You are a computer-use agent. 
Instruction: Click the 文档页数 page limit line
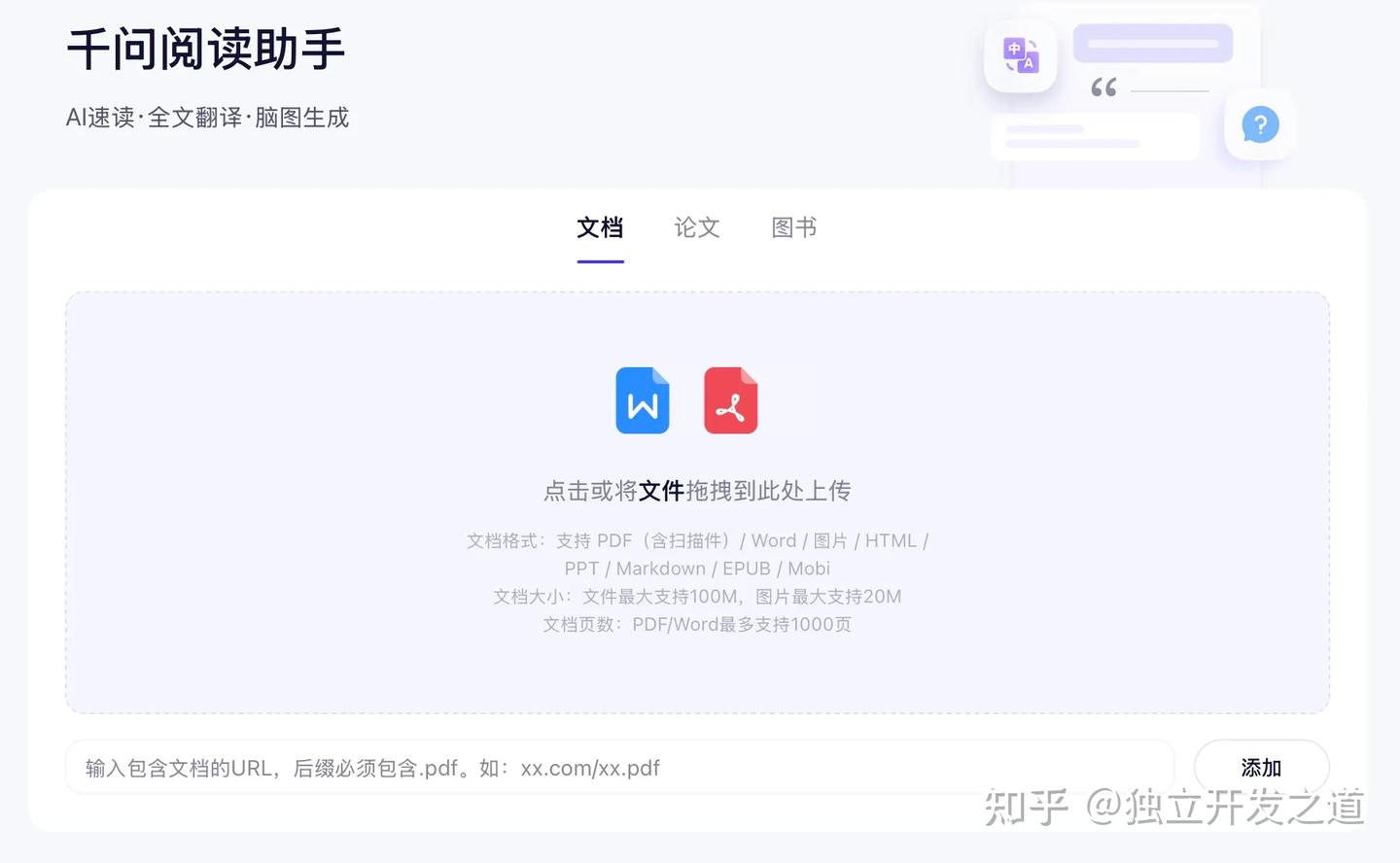click(697, 624)
